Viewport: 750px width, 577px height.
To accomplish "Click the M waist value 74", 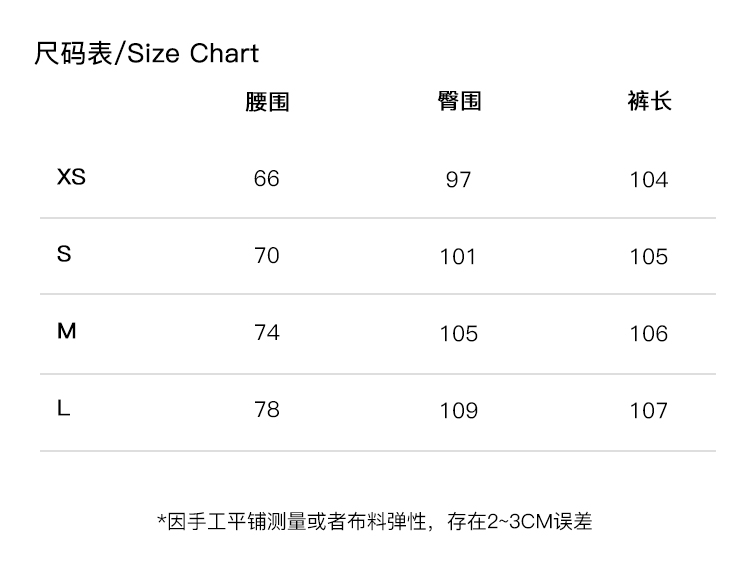I will [267, 333].
